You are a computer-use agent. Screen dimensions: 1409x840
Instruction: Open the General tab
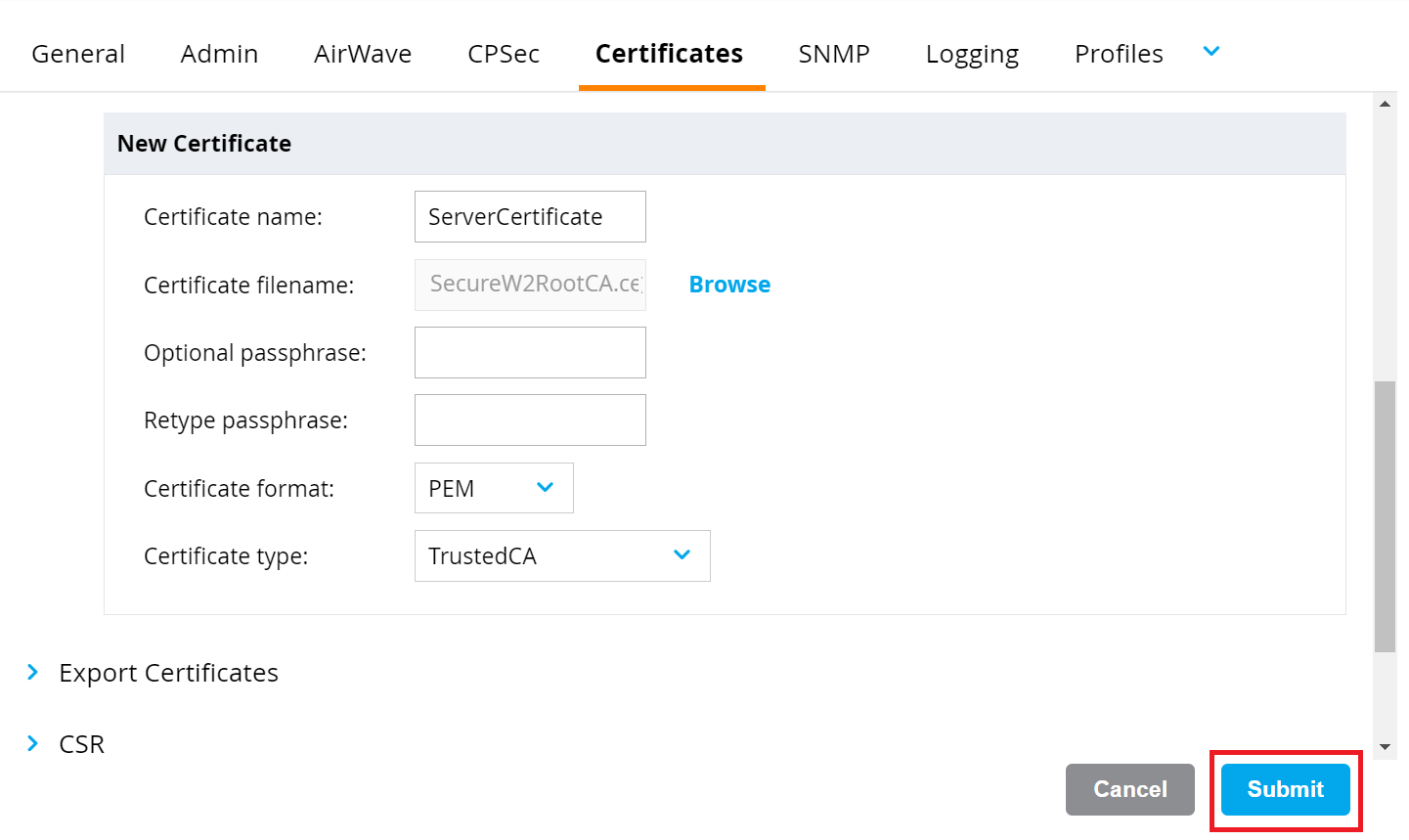(x=78, y=54)
